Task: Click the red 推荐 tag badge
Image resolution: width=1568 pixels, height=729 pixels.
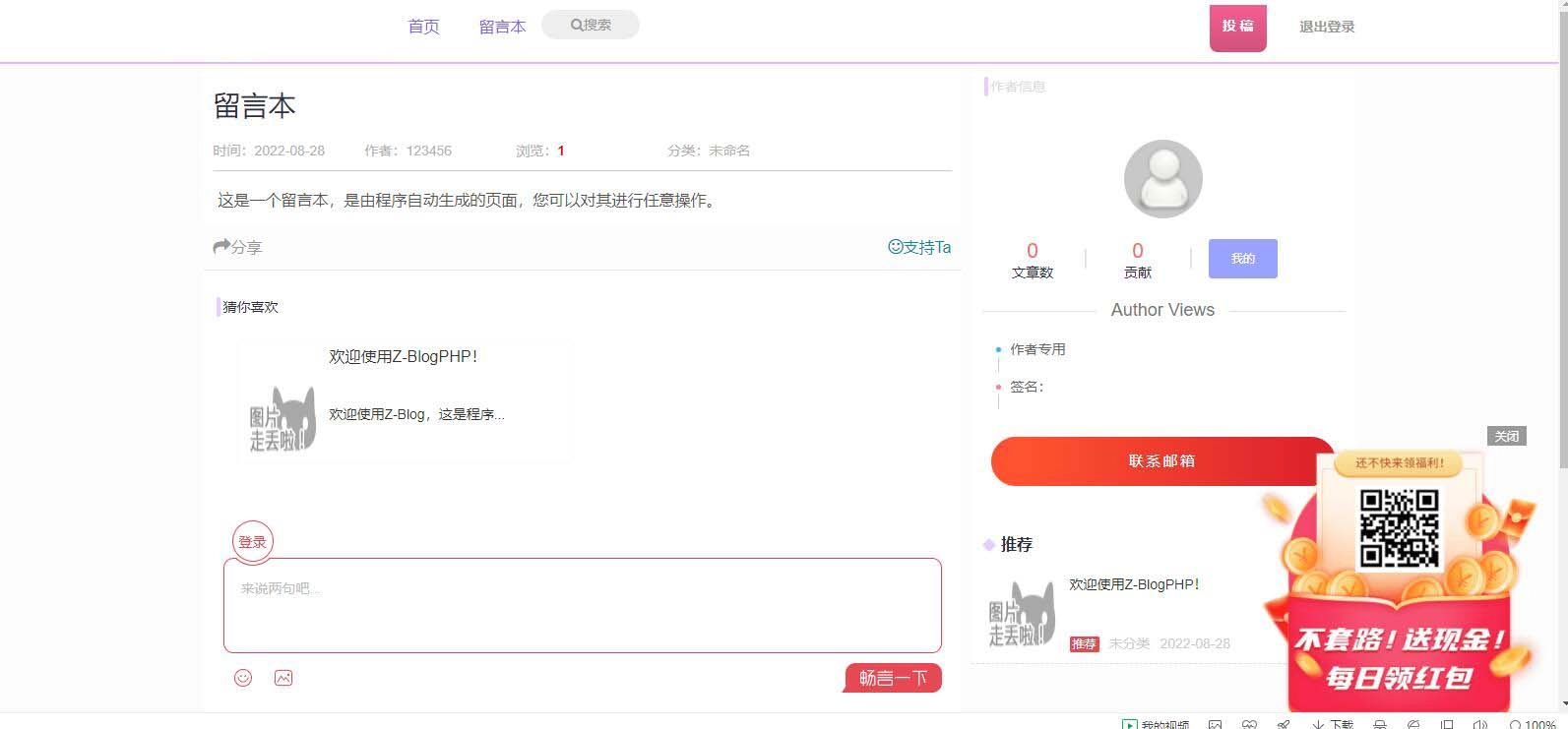Action: (1084, 643)
